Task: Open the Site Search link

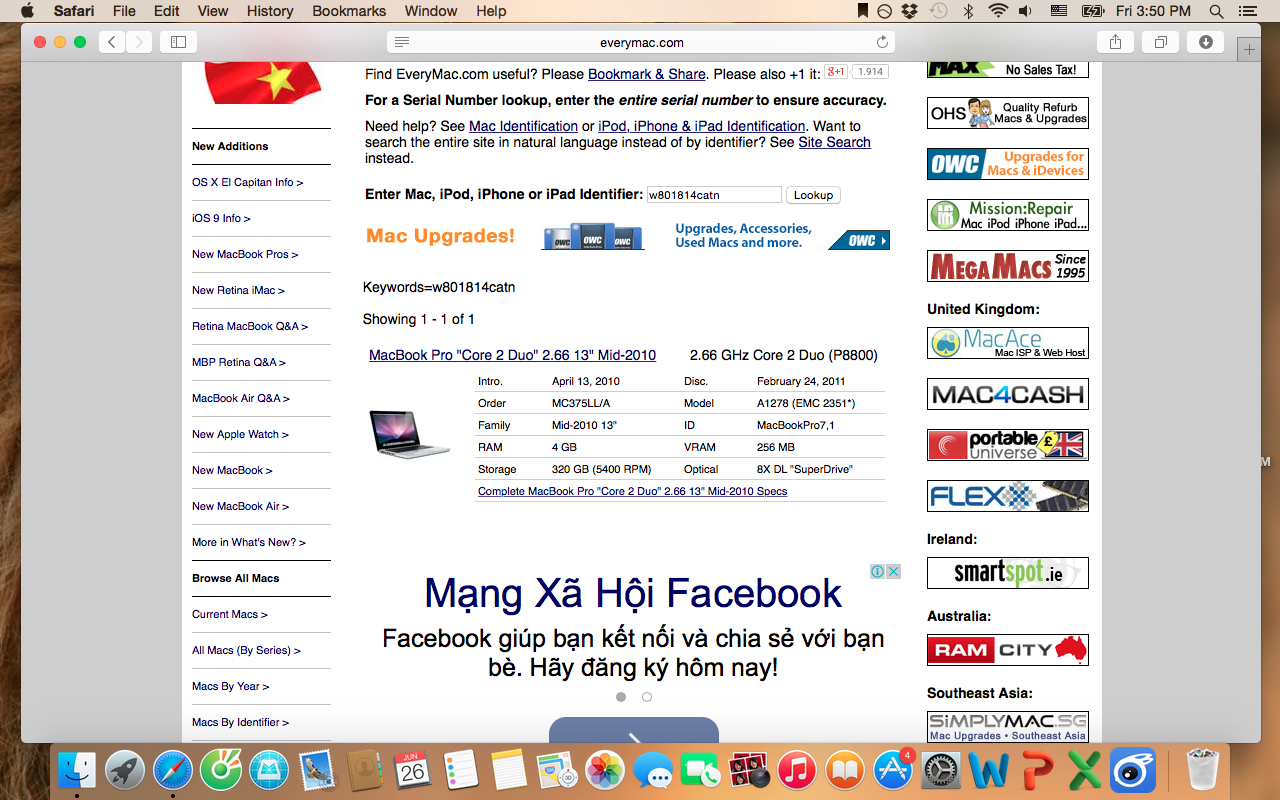Action: [x=834, y=142]
